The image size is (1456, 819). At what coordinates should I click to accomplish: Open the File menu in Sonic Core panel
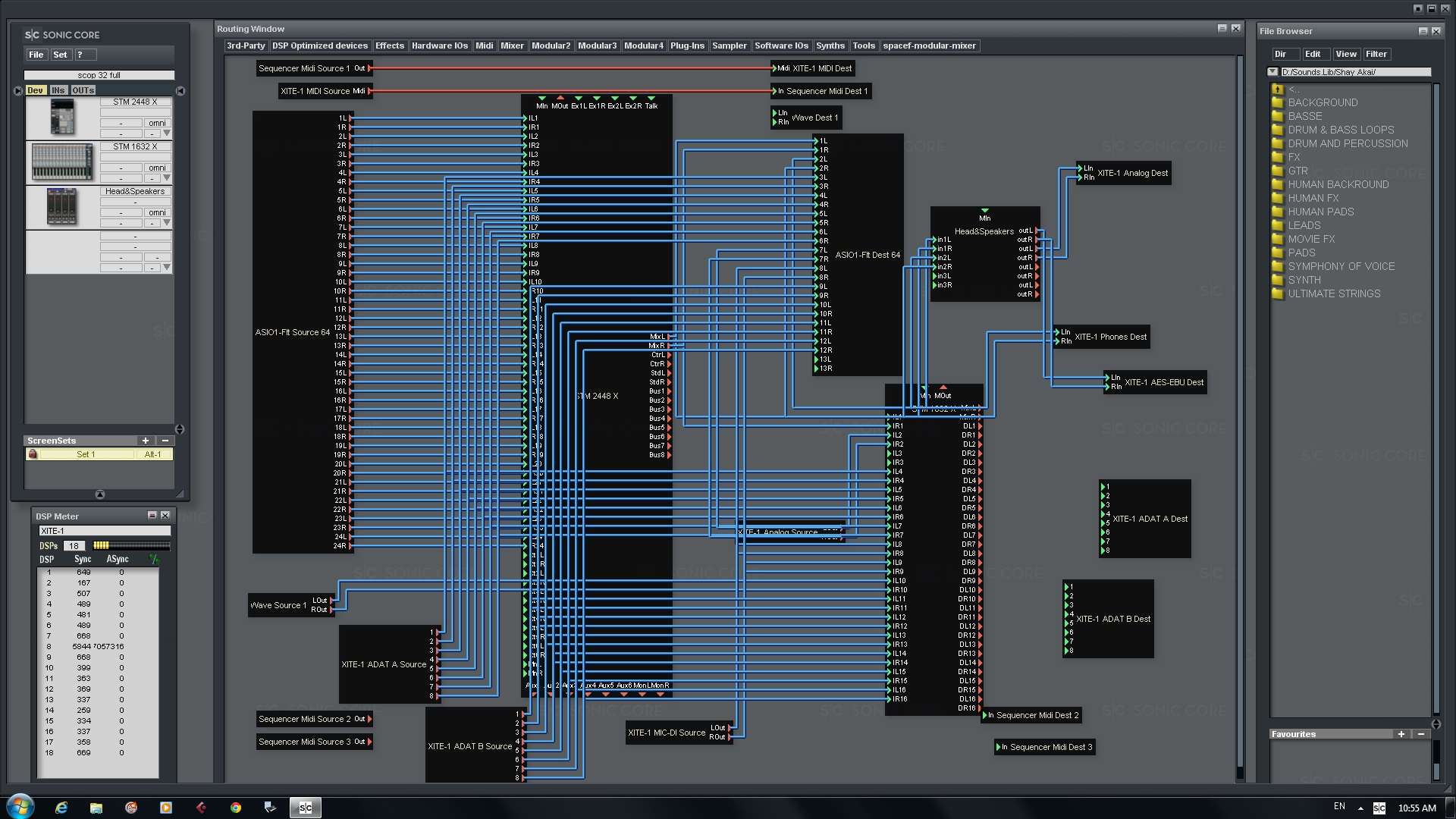(x=36, y=55)
